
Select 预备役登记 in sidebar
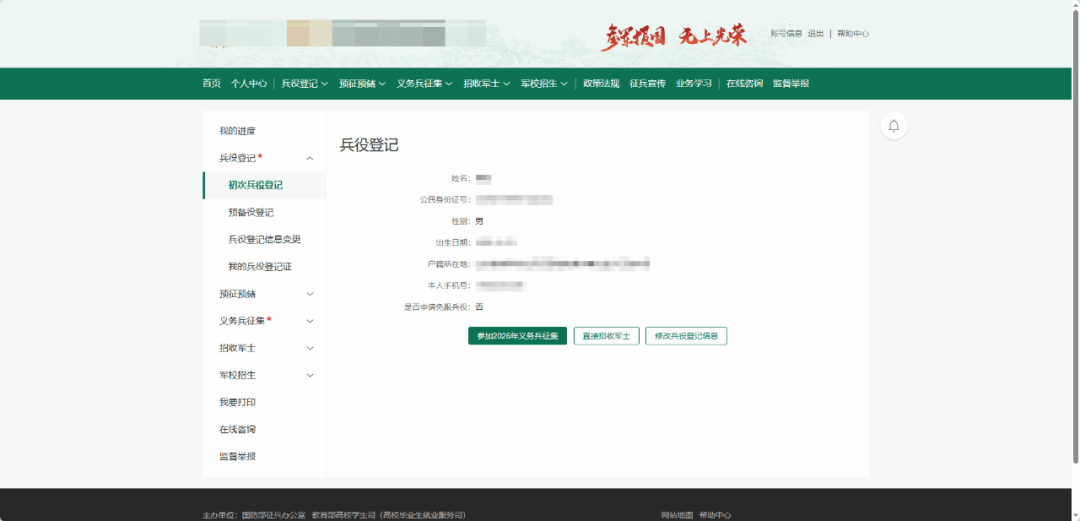[x=251, y=213]
